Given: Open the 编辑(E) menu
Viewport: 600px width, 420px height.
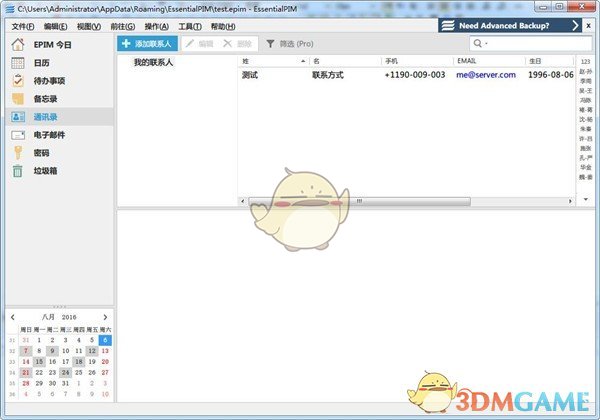Looking at the screenshot, I should point(55,26).
